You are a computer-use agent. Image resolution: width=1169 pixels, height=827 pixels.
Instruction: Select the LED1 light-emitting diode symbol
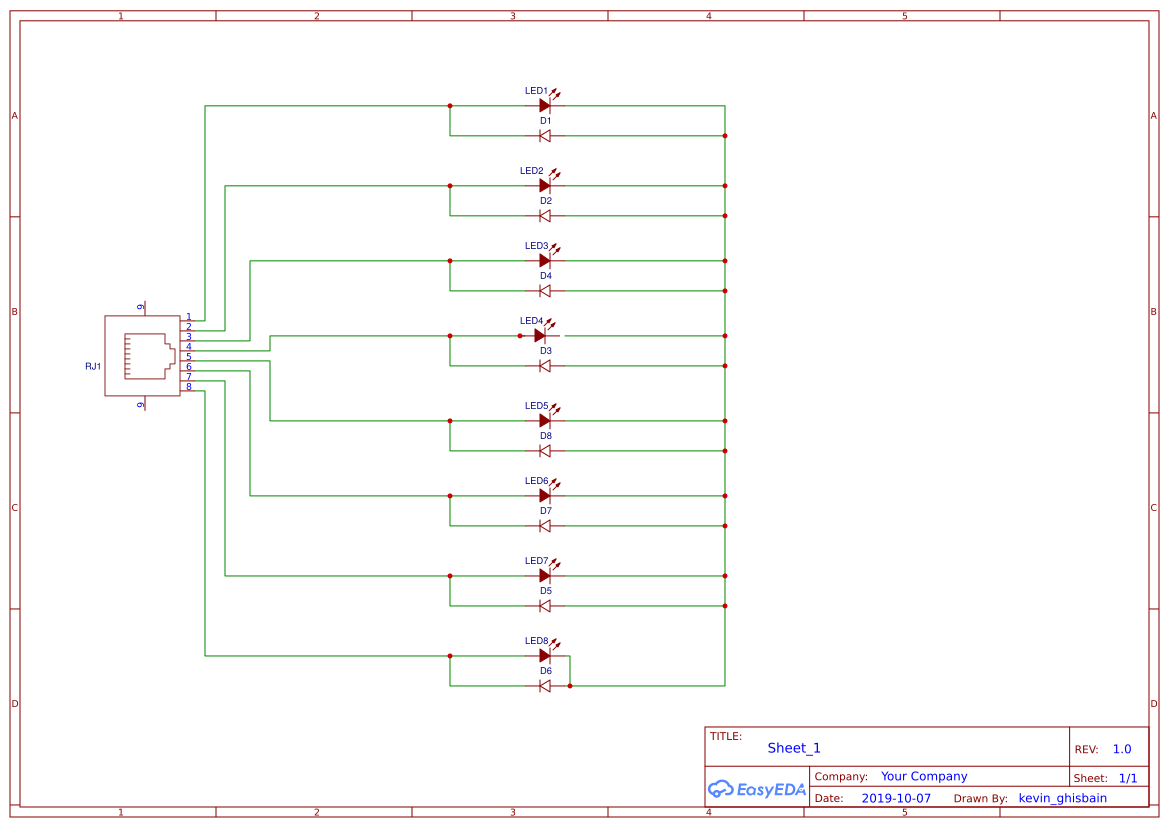[x=544, y=103]
